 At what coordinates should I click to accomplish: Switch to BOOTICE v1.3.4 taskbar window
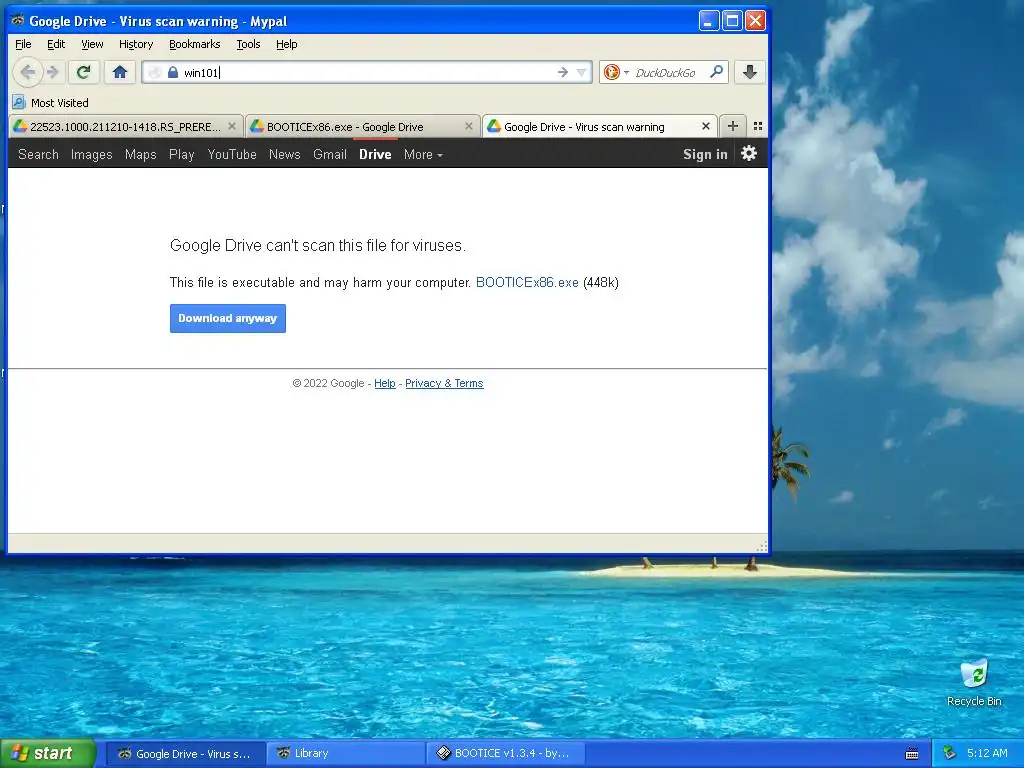(x=505, y=754)
